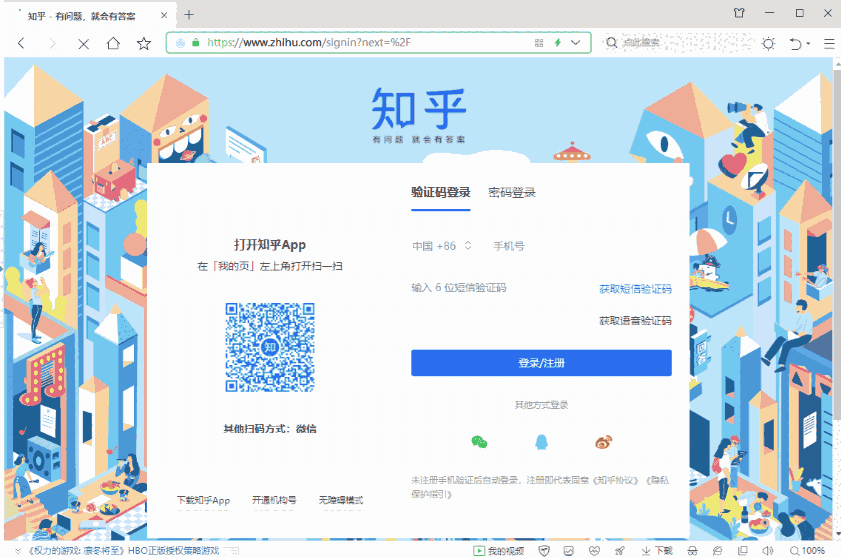
Task: Click 获取短信验证码 link
Action: click(635, 289)
